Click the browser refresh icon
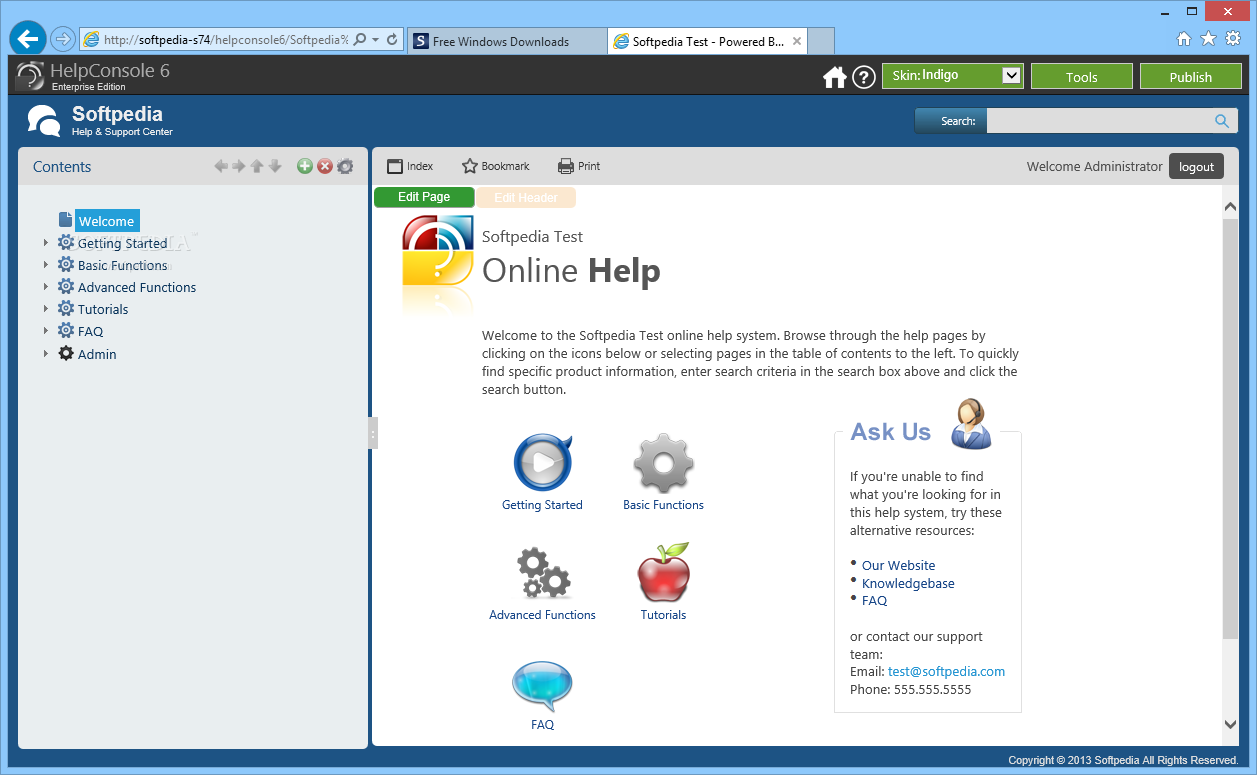The width and height of the screenshot is (1257, 775). click(392, 40)
